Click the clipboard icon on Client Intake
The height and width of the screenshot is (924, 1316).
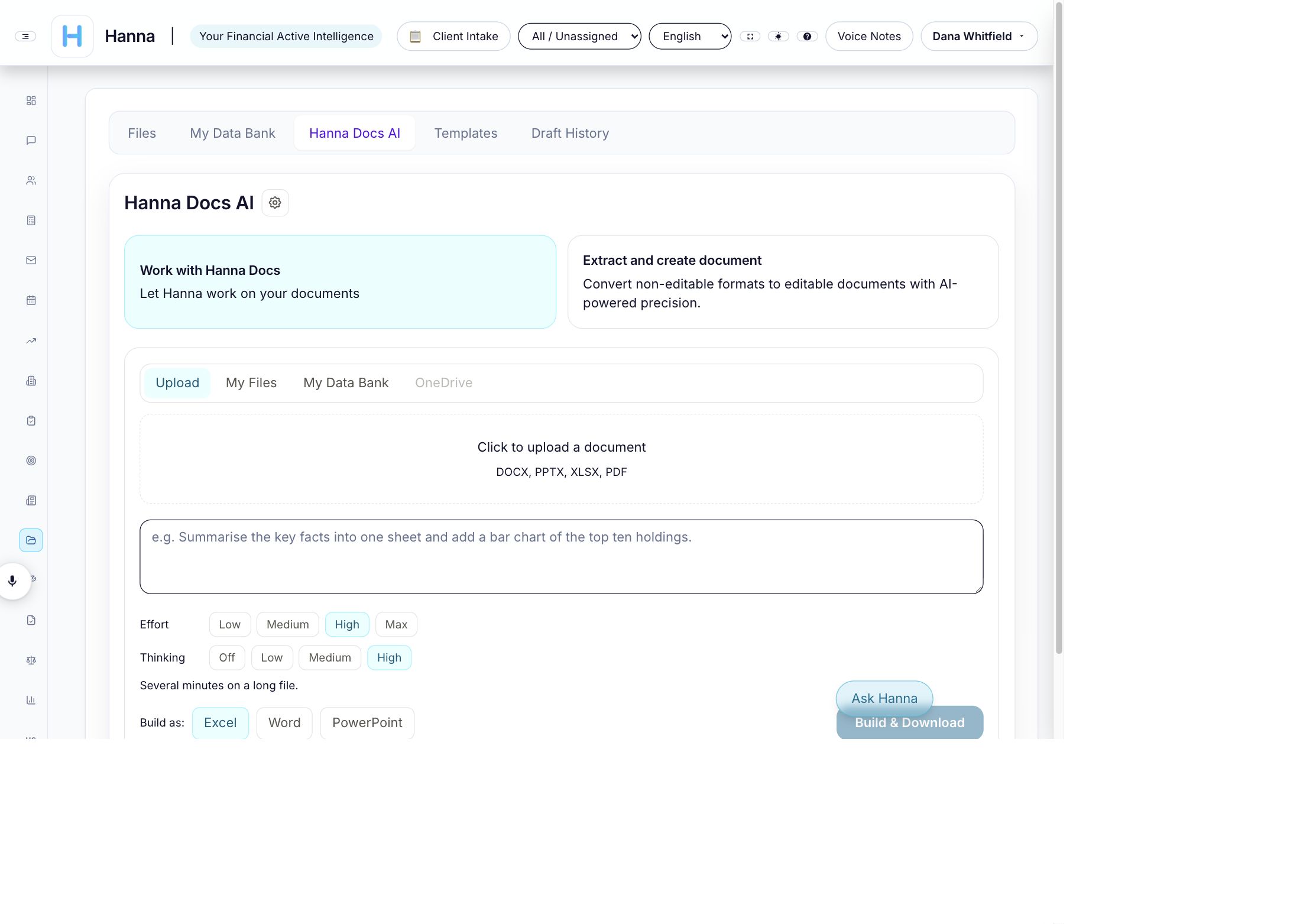pos(416,37)
